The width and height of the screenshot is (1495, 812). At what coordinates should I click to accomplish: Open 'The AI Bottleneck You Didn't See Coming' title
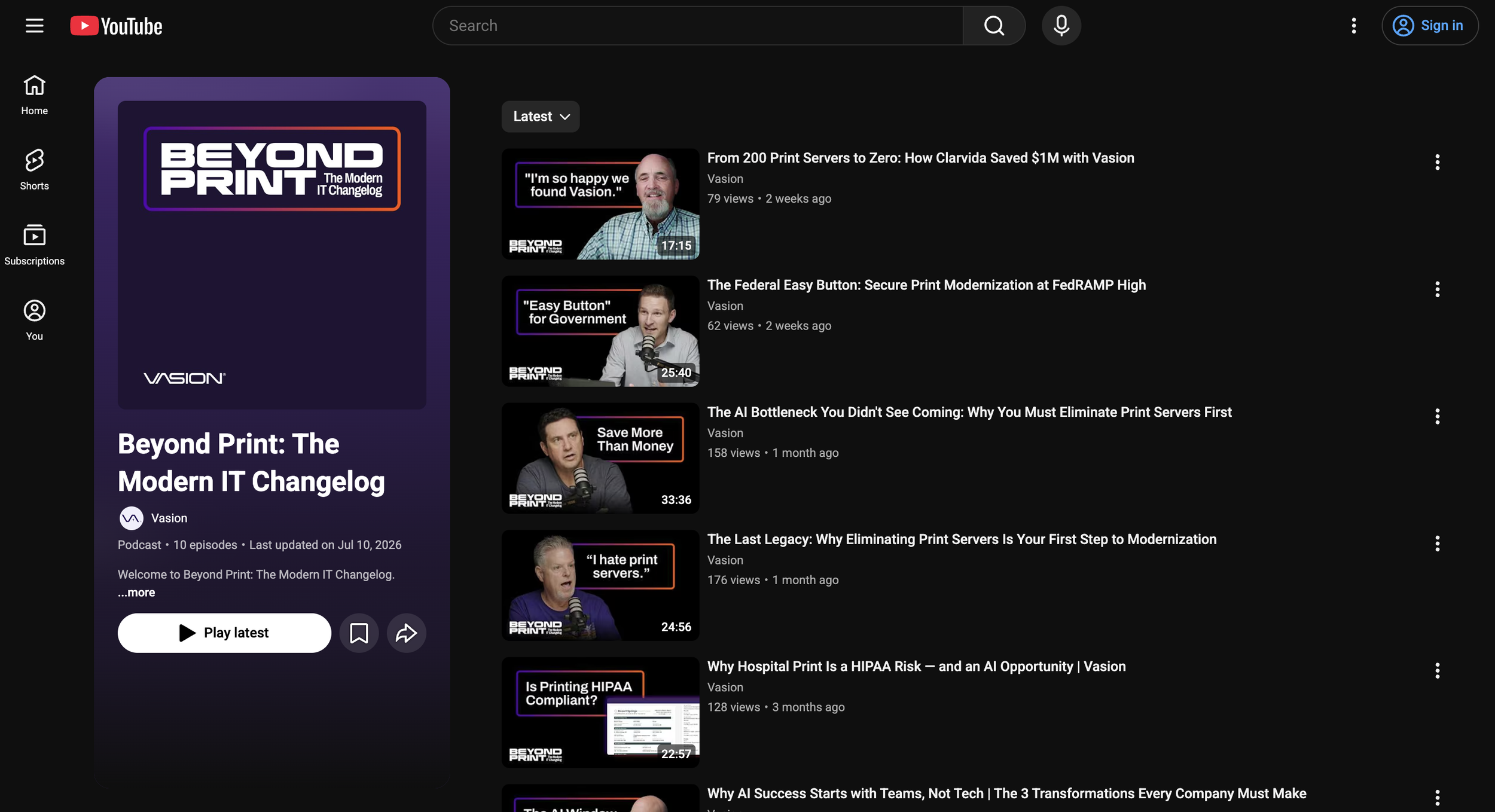pyautogui.click(x=969, y=412)
